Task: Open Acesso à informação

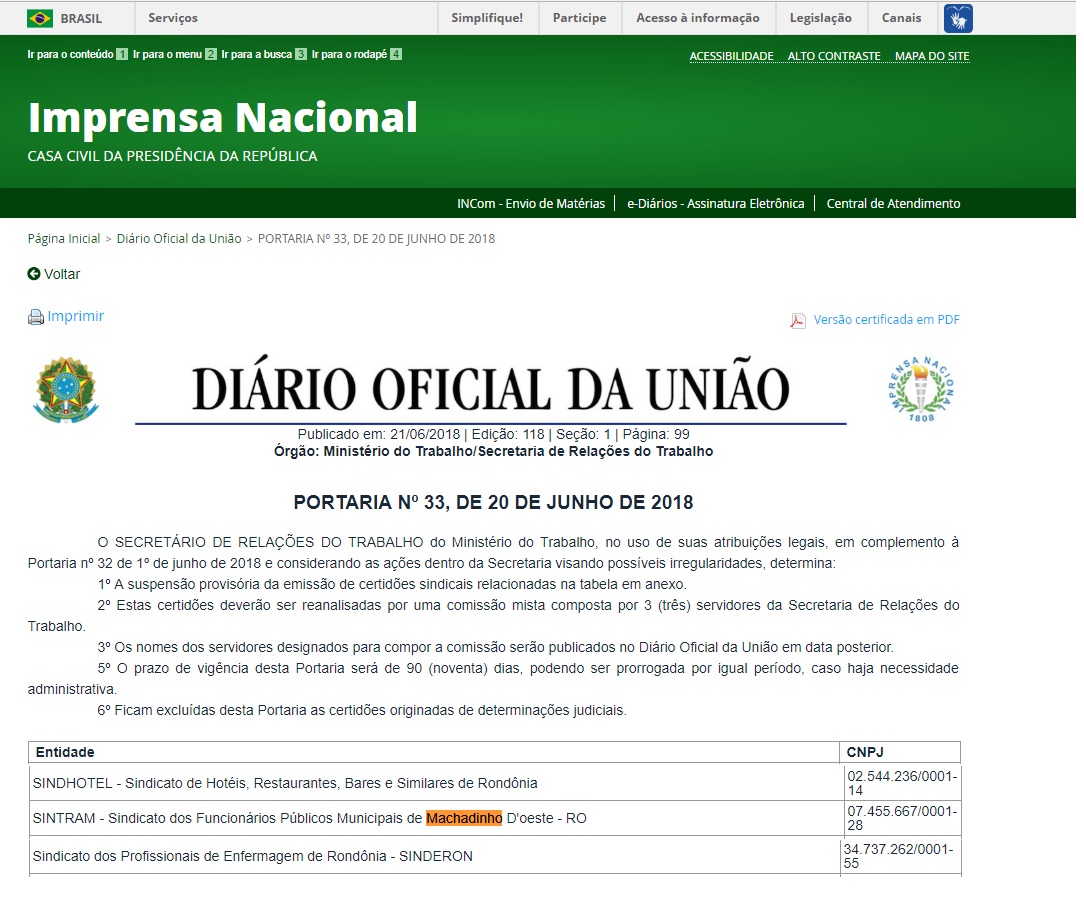Action: (697, 18)
